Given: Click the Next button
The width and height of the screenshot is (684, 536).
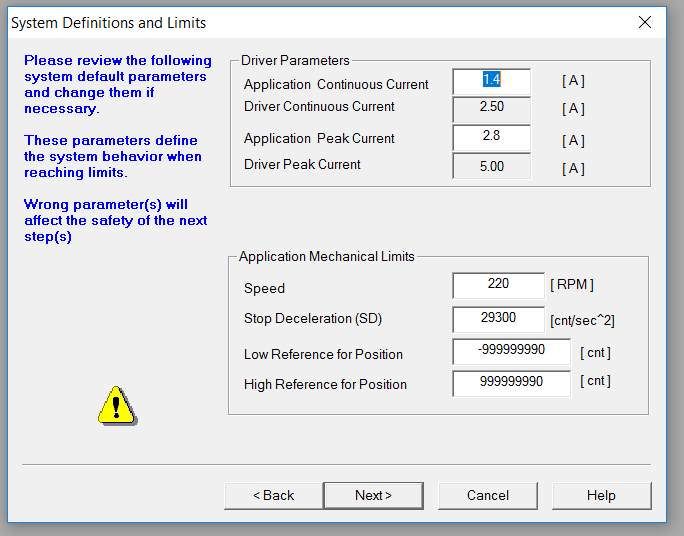Looking at the screenshot, I should [373, 495].
